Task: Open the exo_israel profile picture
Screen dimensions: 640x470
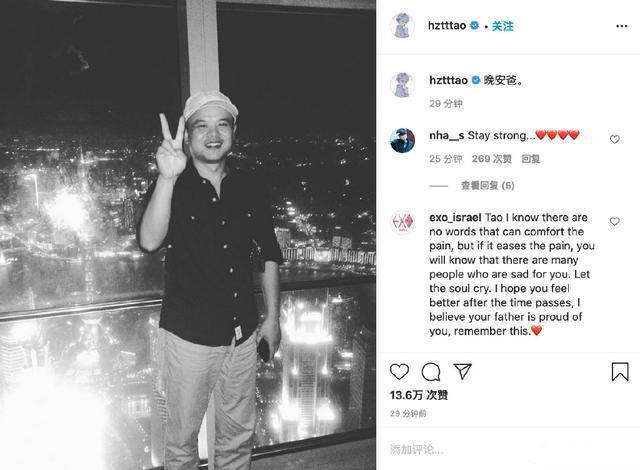Action: pyautogui.click(x=402, y=222)
